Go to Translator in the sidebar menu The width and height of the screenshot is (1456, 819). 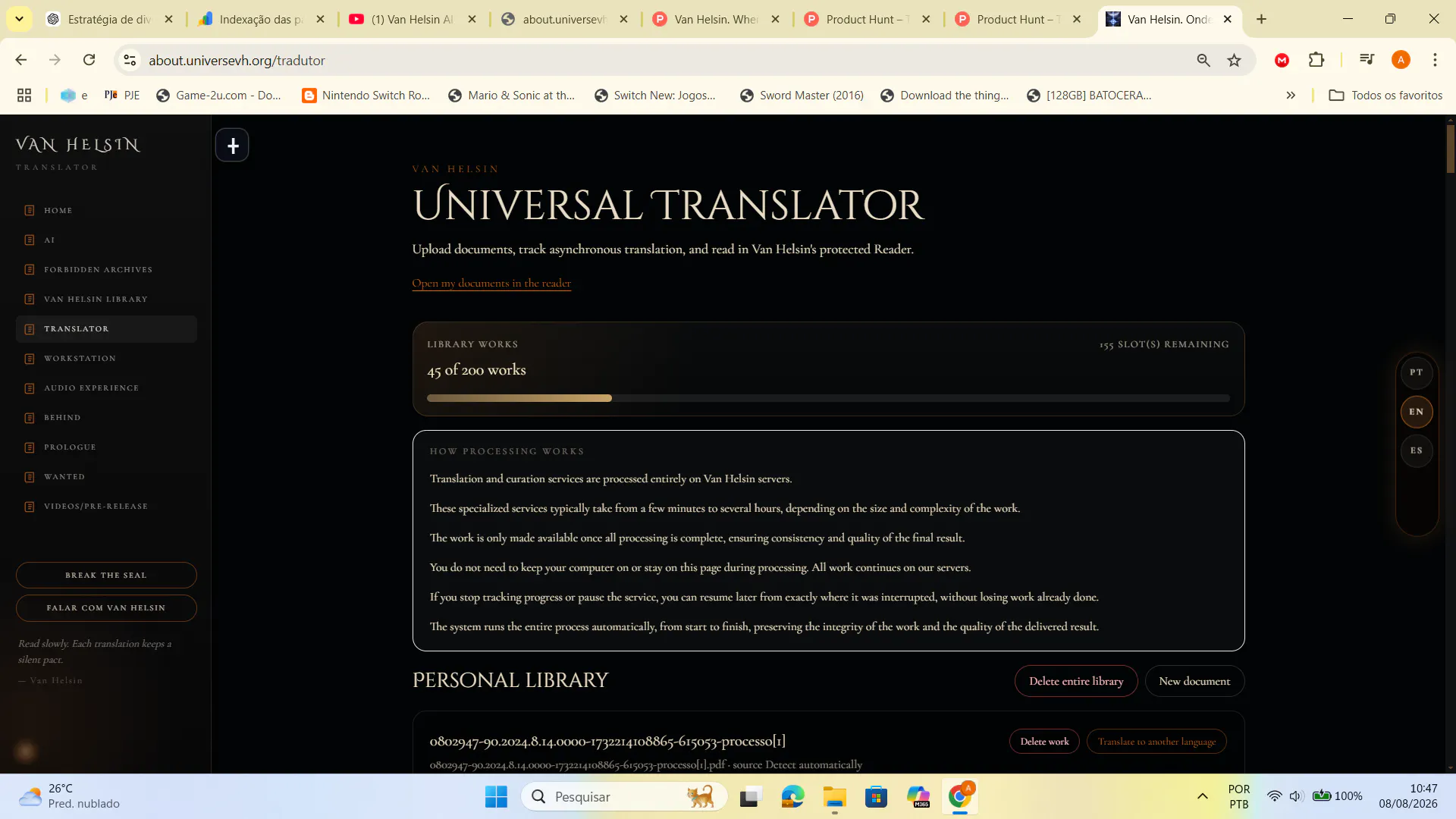106,329
